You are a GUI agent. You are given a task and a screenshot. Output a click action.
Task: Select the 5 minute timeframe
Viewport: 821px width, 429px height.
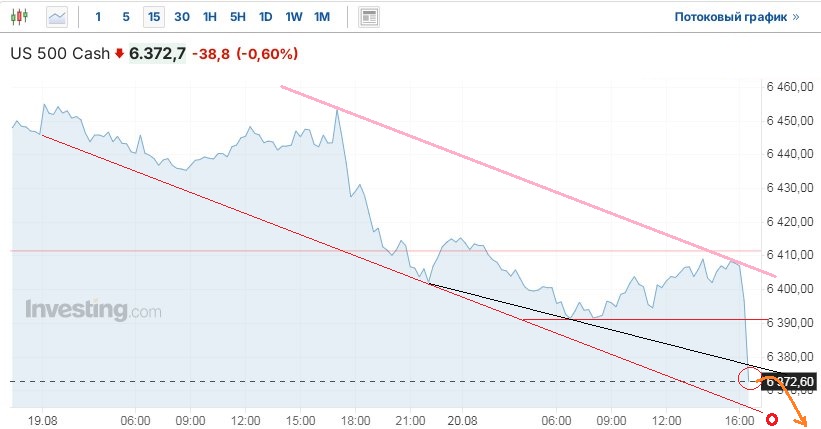click(x=125, y=17)
